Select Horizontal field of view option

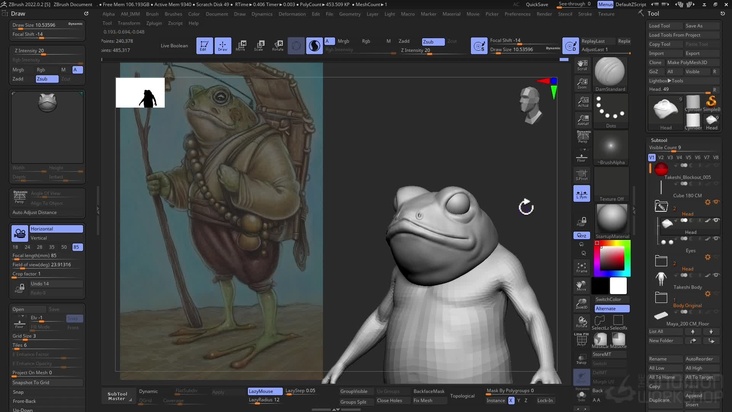tap(56, 229)
